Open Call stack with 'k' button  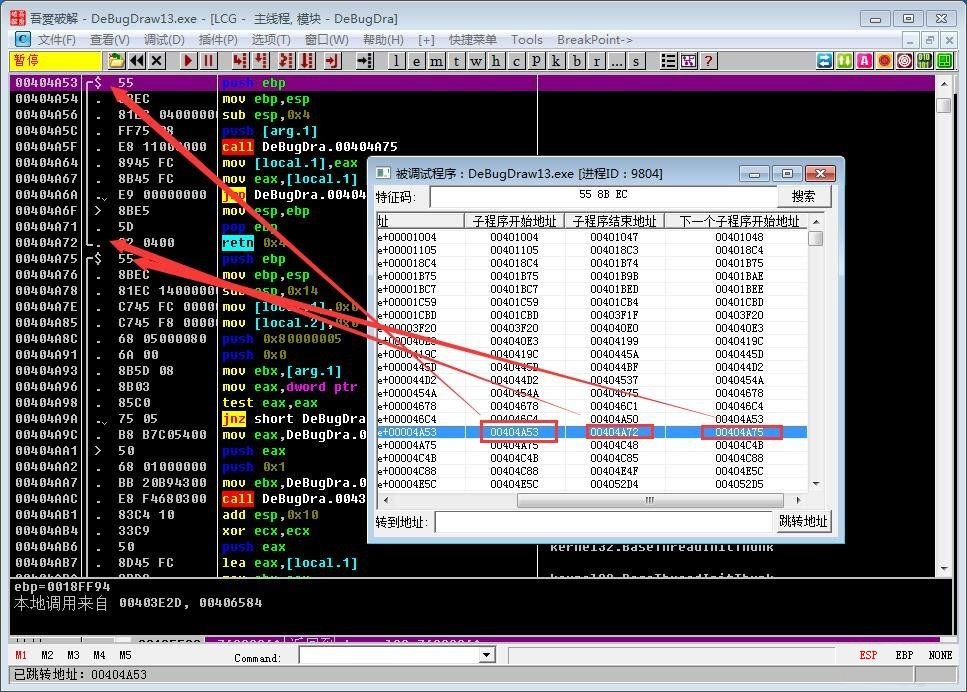pos(556,60)
